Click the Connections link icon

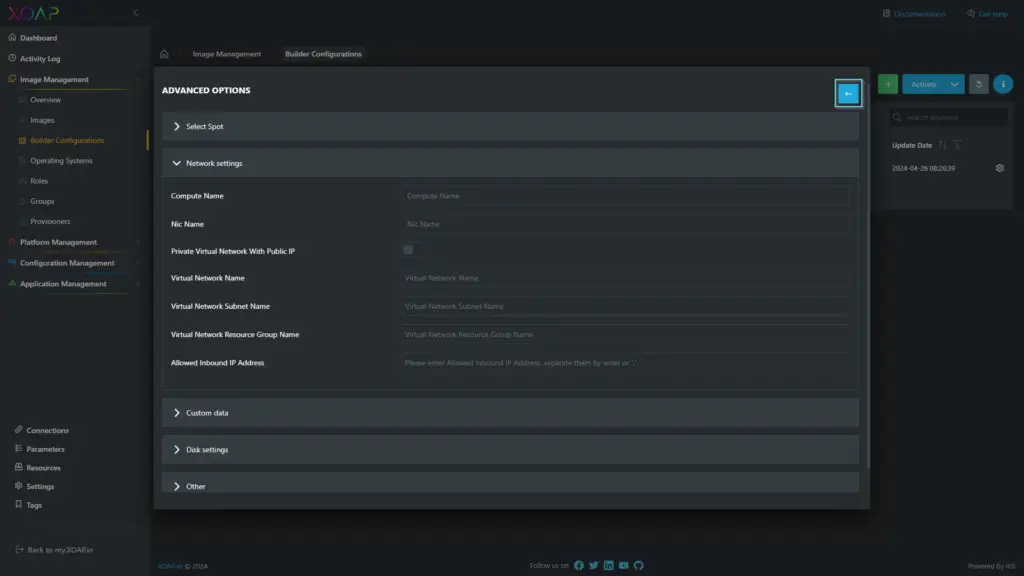(x=18, y=430)
